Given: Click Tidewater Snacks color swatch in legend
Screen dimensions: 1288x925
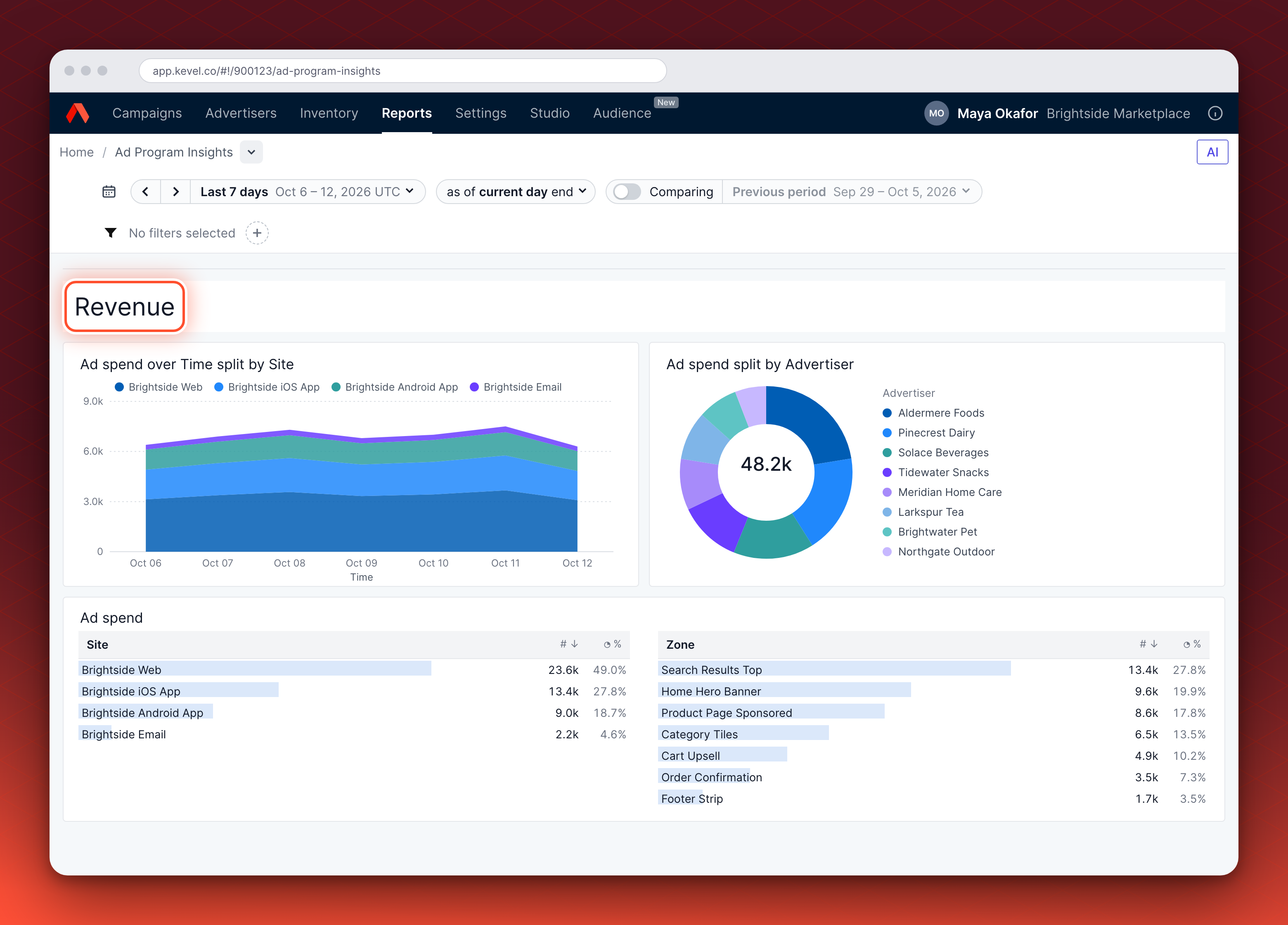Looking at the screenshot, I should click(x=886, y=473).
